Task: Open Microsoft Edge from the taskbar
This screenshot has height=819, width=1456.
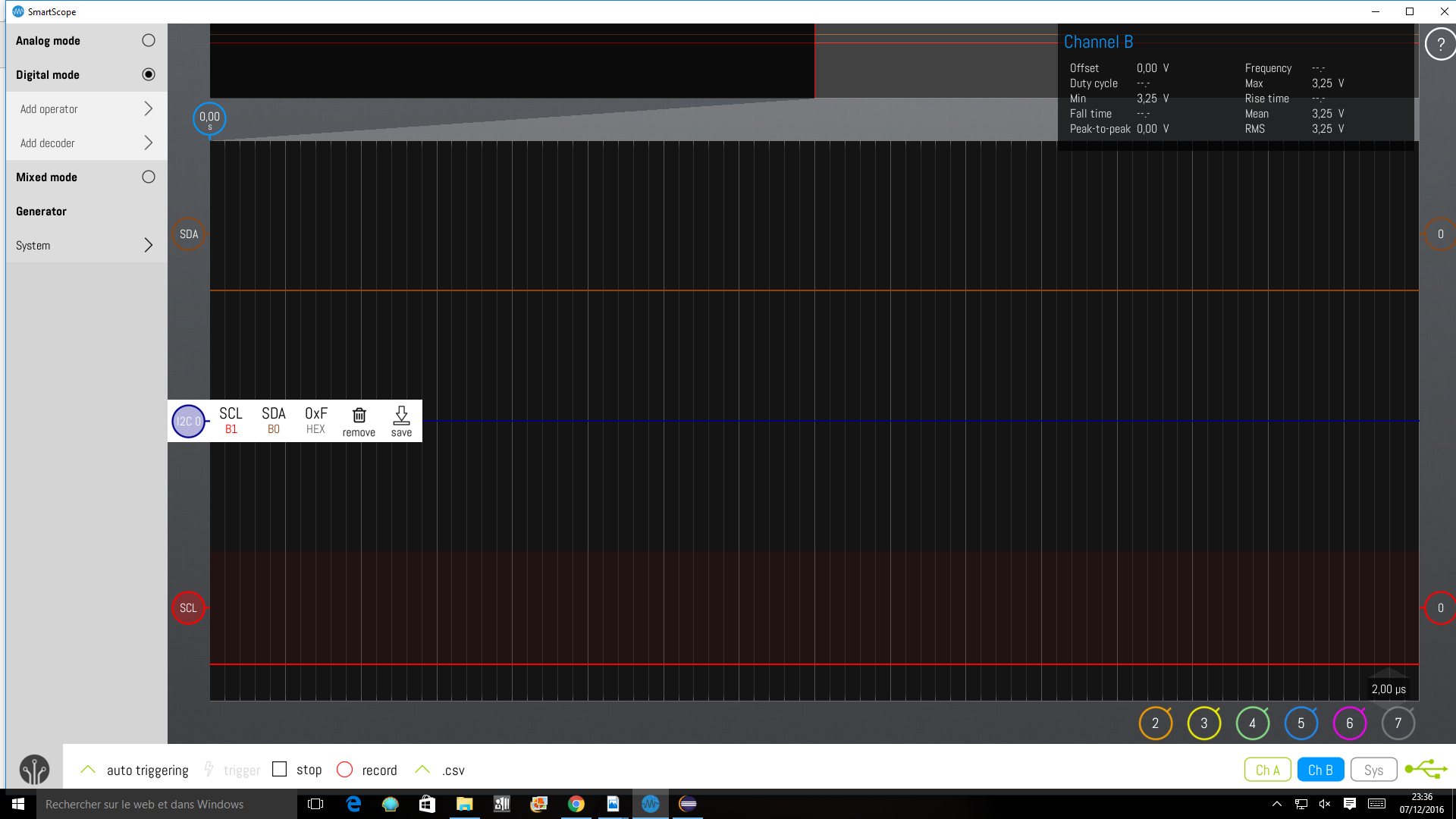Action: [x=353, y=804]
